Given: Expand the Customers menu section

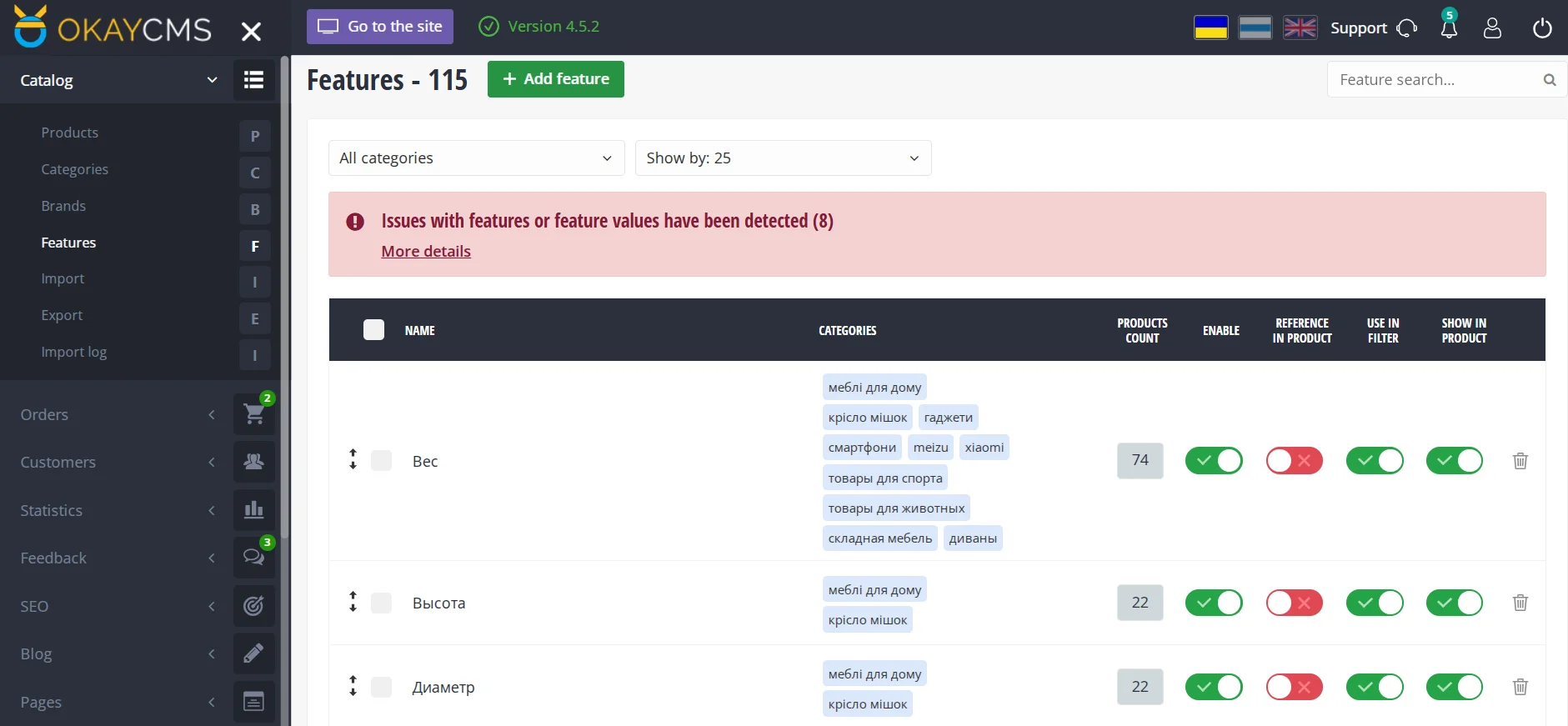Looking at the screenshot, I should click(x=117, y=463).
